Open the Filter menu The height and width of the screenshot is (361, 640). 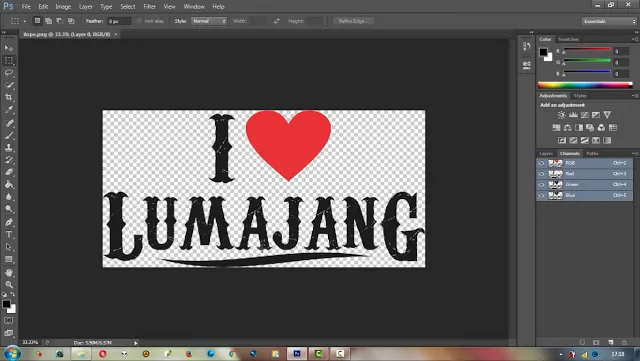click(149, 7)
